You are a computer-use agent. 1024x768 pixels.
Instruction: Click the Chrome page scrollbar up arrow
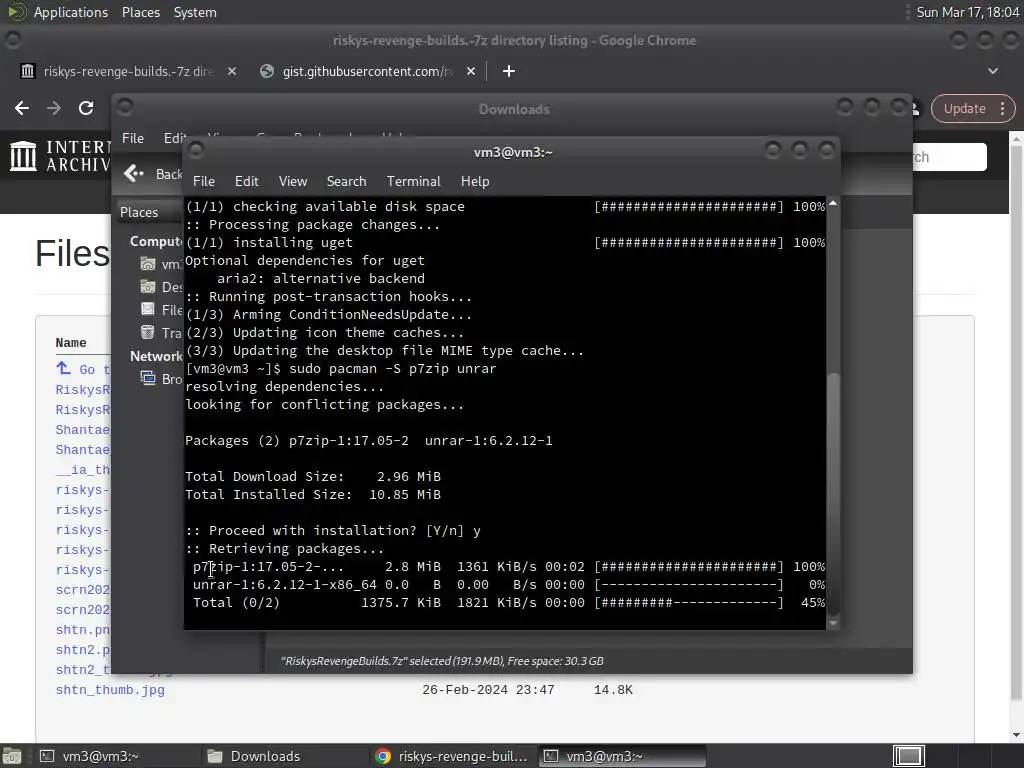pos(1017,139)
